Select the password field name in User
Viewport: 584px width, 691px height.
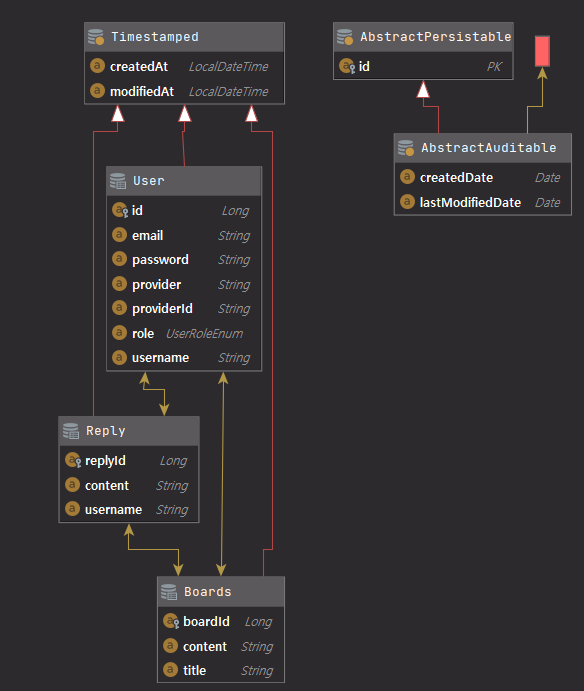pyautogui.click(x=160, y=260)
